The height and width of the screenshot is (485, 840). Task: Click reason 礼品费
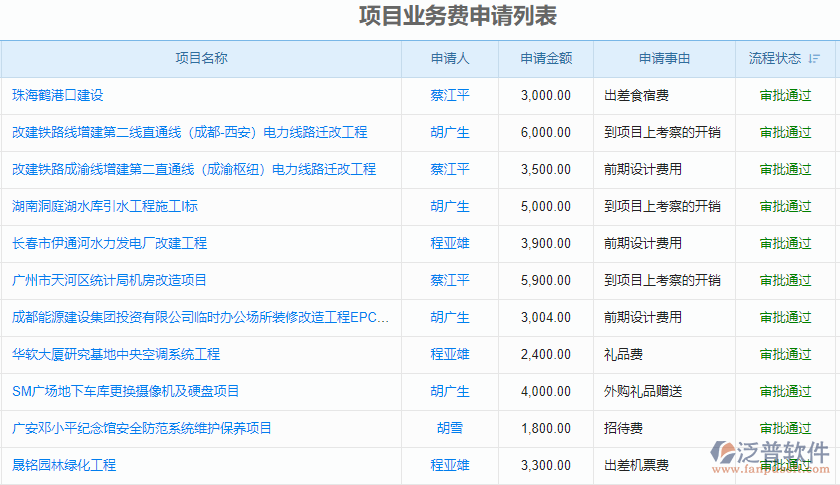623,354
